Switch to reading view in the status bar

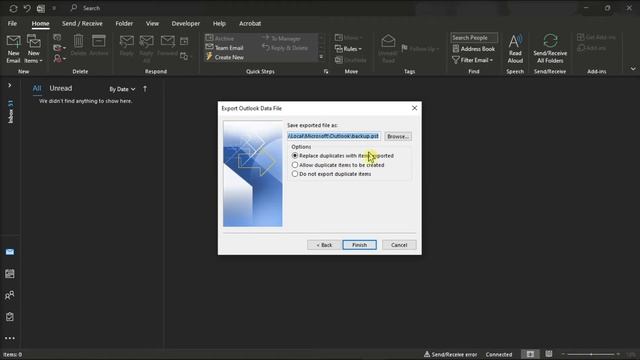tap(549, 354)
